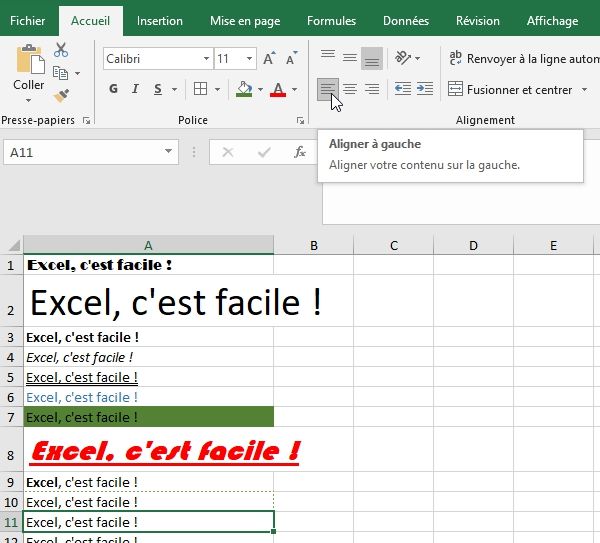Image resolution: width=600 pixels, height=543 pixels.
Task: Open Presse-papiers dialog launcher
Action: pyautogui.click(x=86, y=121)
